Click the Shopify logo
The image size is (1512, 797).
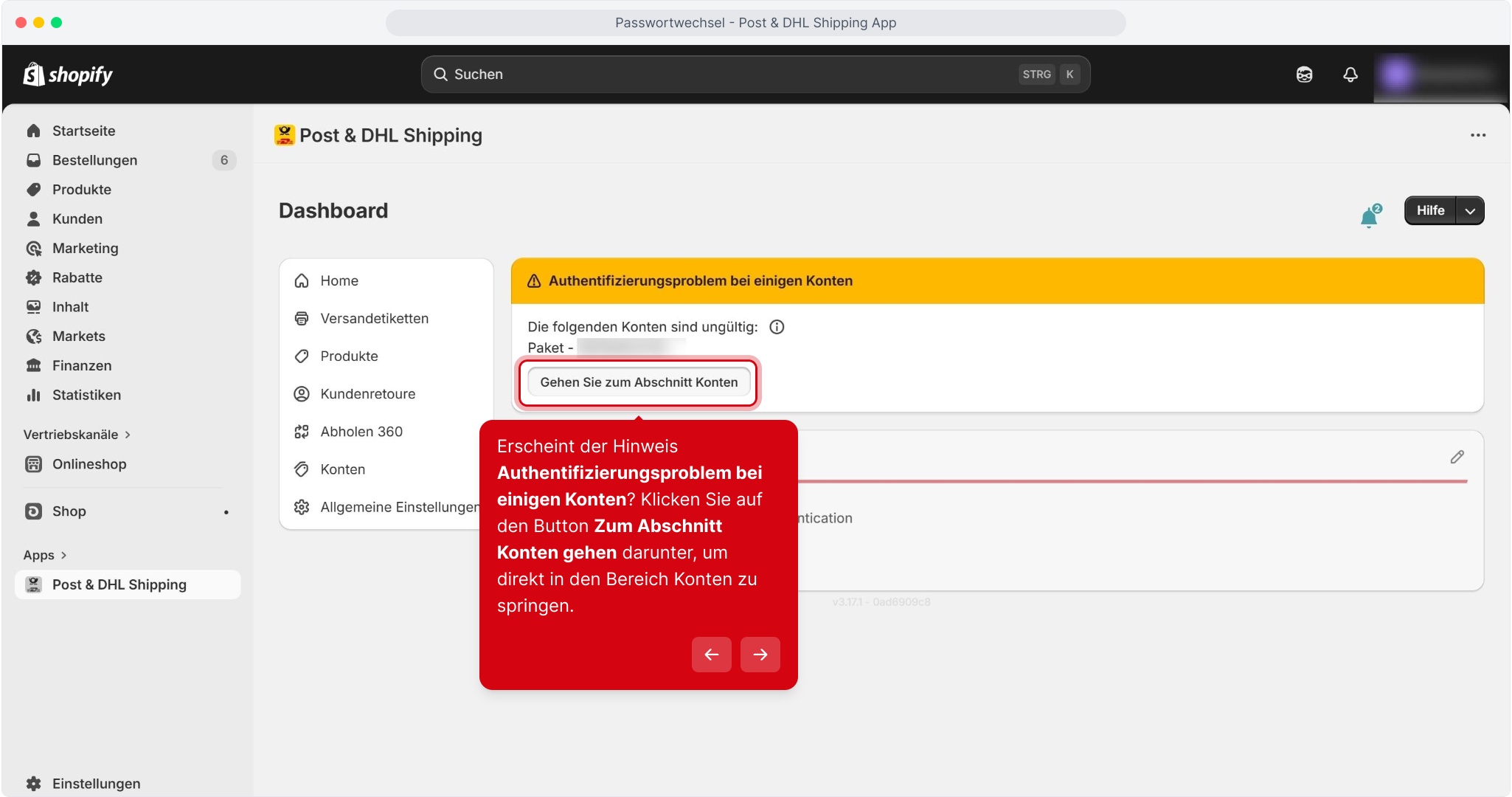pos(68,75)
